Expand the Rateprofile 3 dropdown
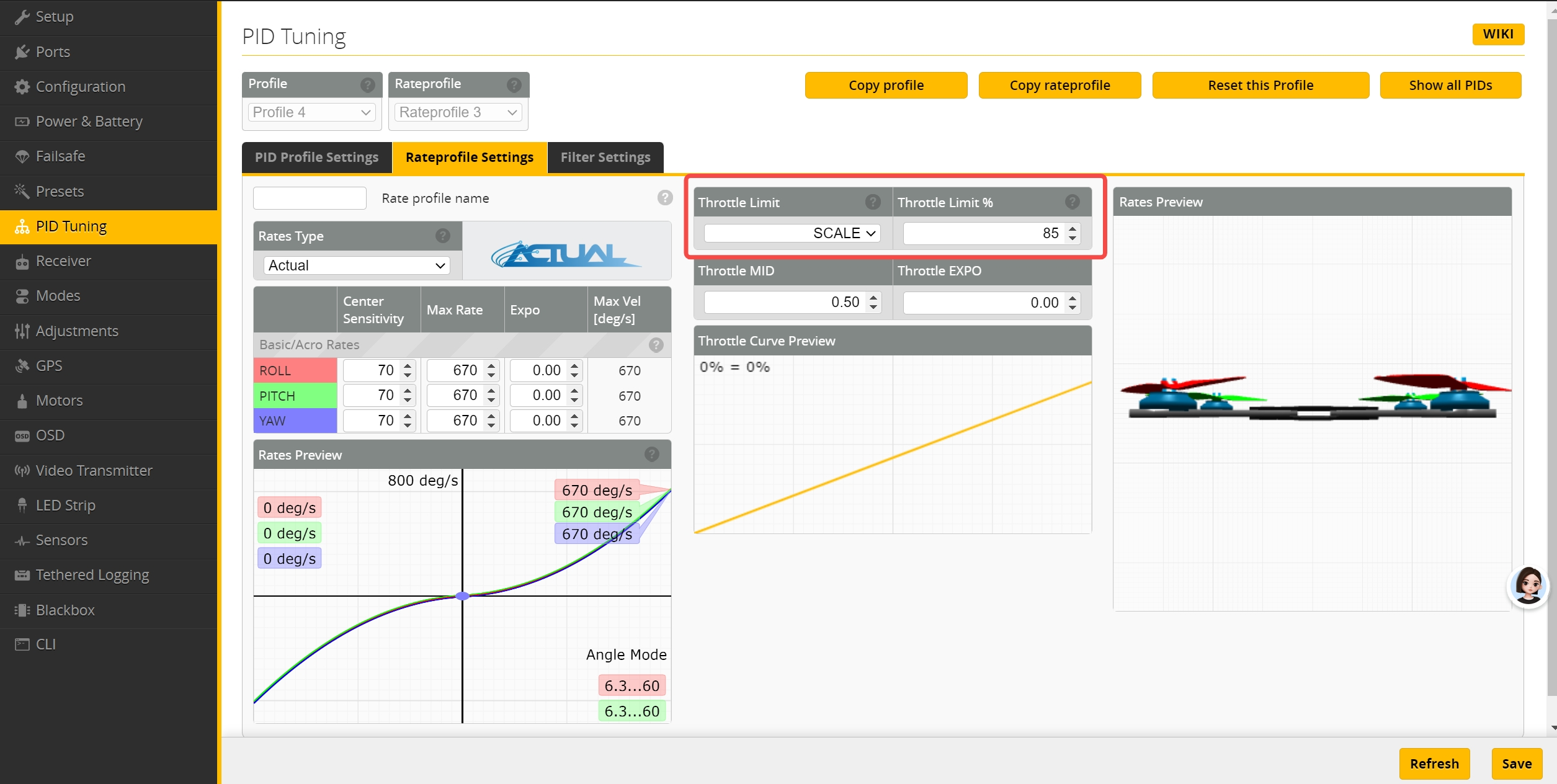 (x=458, y=112)
